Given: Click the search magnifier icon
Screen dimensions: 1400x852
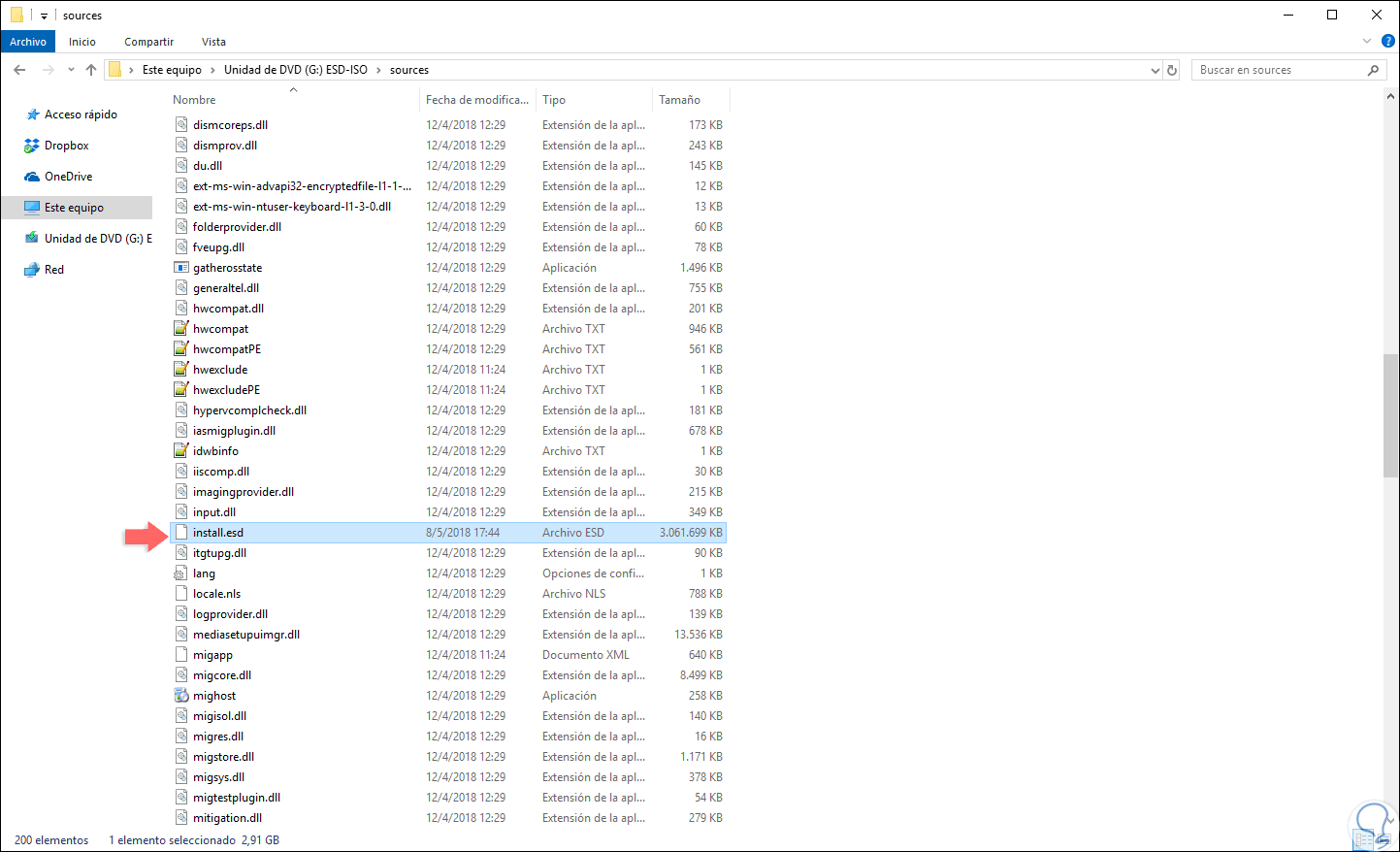Looking at the screenshot, I should click(1373, 70).
